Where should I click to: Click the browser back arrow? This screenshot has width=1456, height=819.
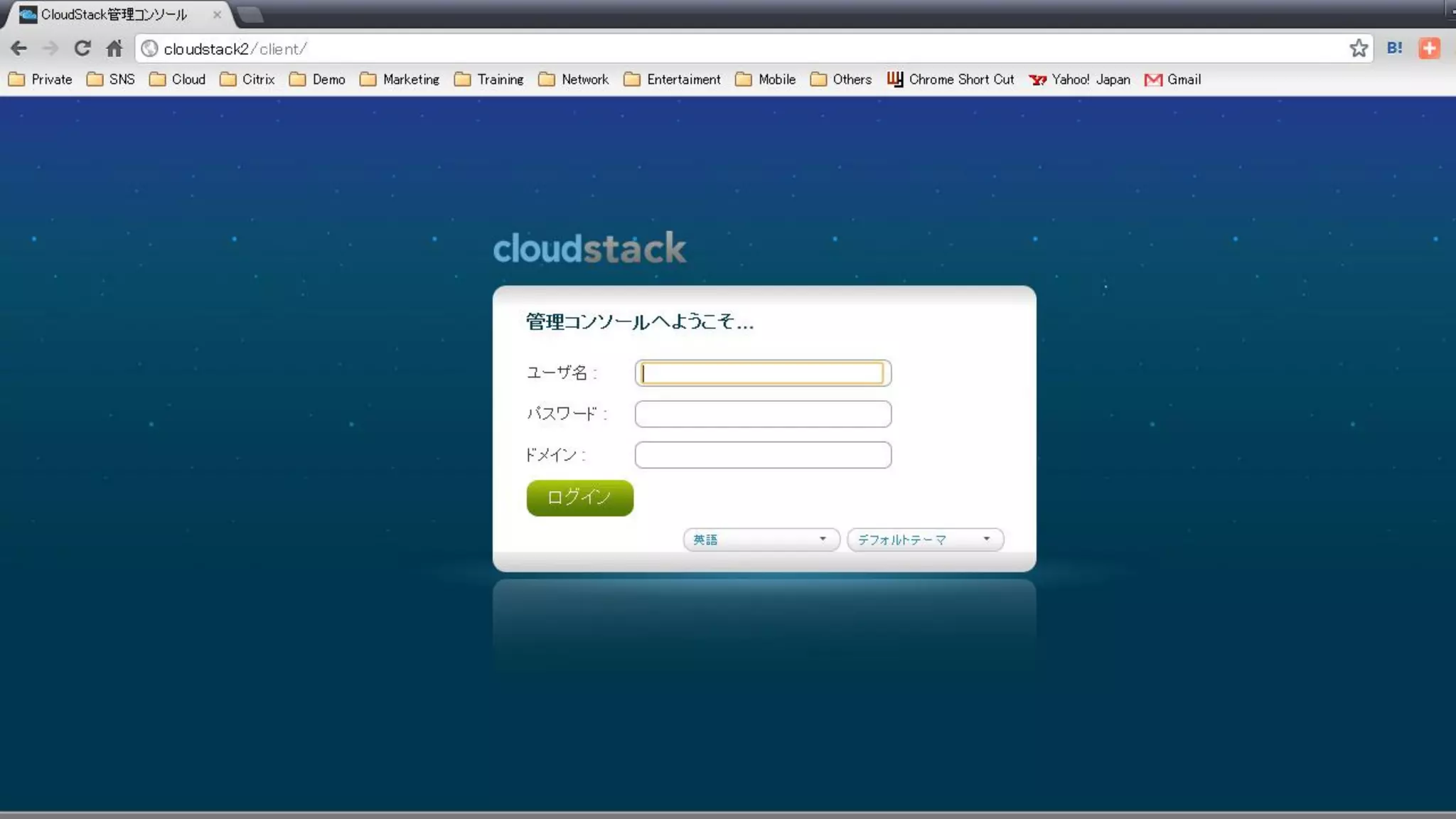pos(19,48)
